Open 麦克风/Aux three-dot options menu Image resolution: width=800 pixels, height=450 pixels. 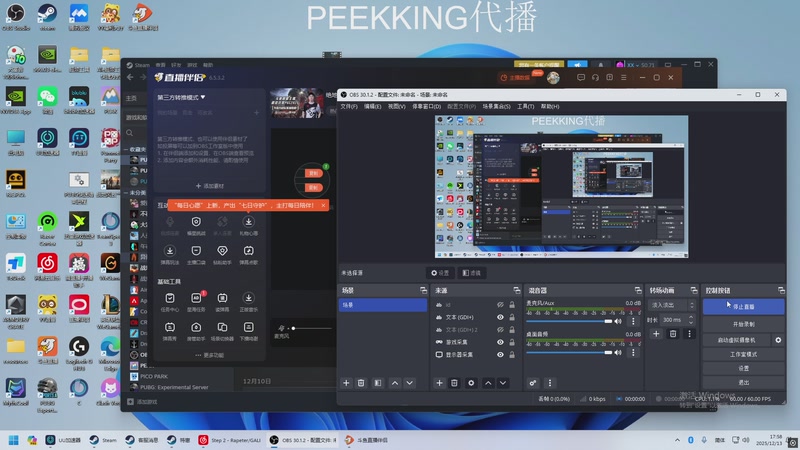633,321
